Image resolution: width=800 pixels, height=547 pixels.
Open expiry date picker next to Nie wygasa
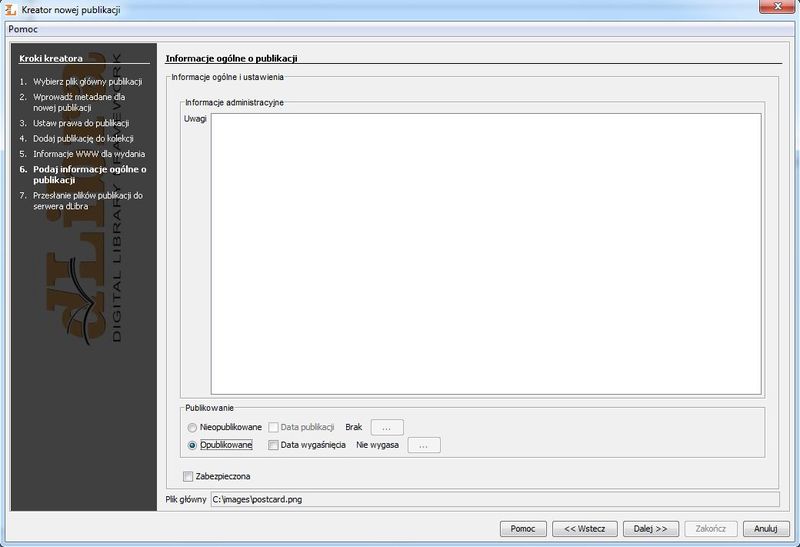click(423, 445)
